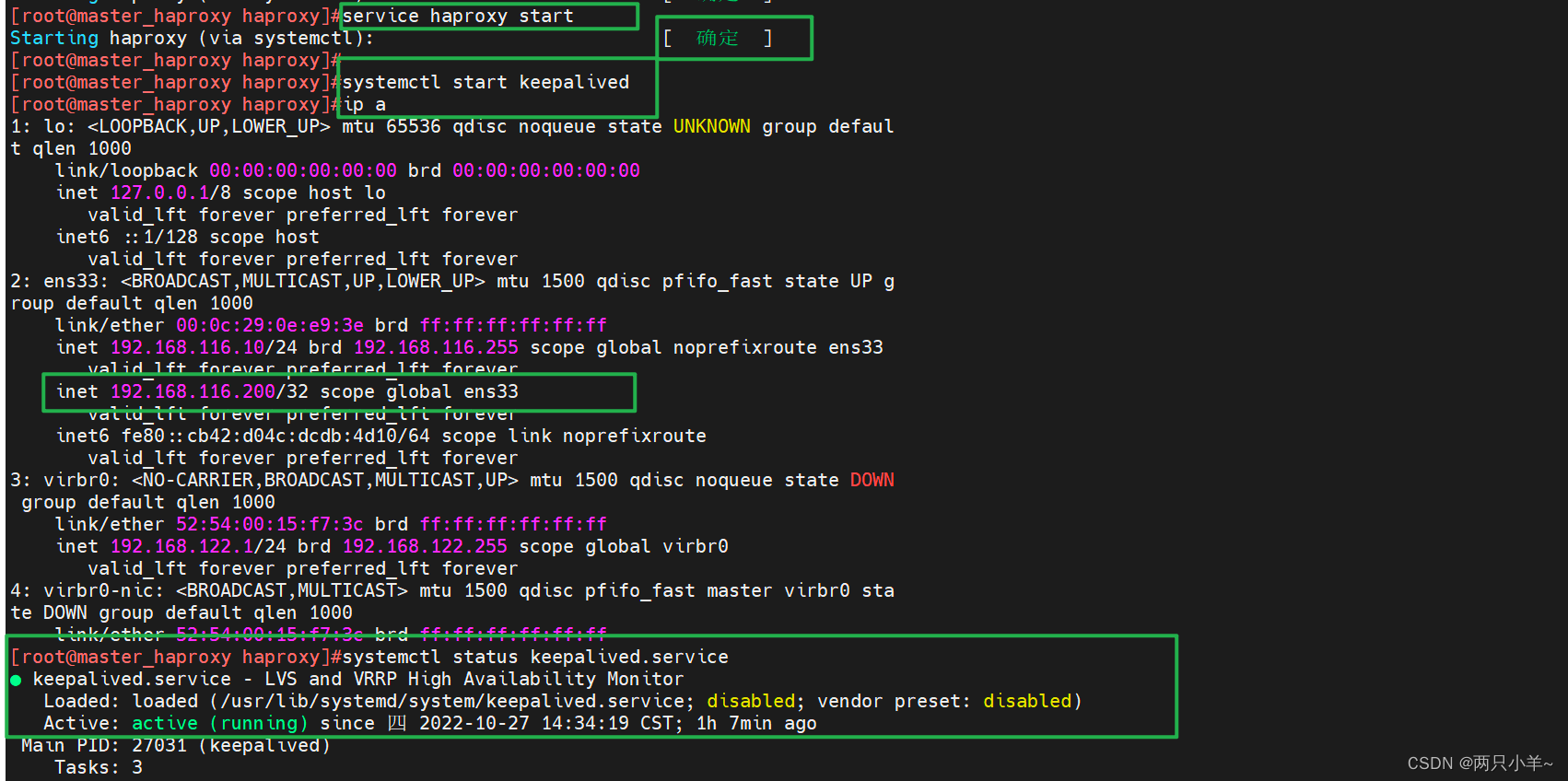Select loopback MAC '00:00:00:00:00:00' after link/loopback
This screenshot has height=781, width=1568.
tap(303, 170)
